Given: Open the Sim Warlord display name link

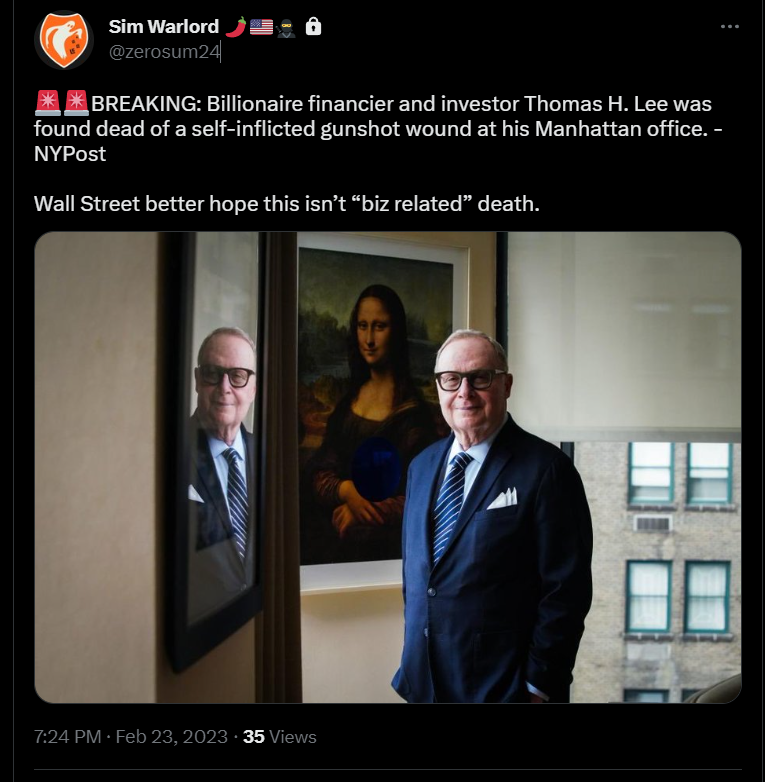Looking at the screenshot, I should pyautogui.click(x=164, y=26).
